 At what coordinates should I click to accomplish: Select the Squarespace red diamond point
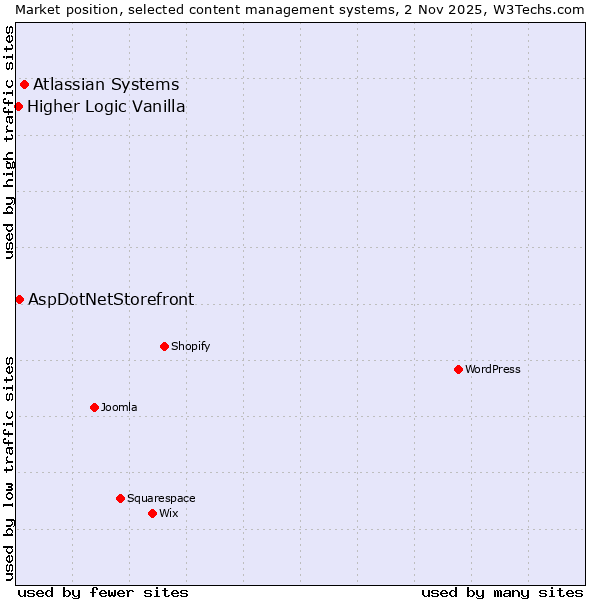click(x=120, y=499)
